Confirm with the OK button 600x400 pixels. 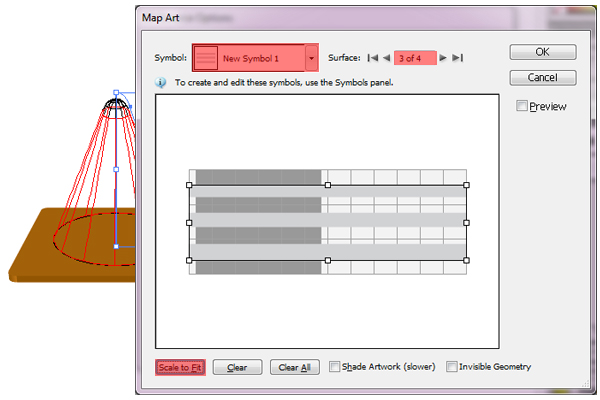(543, 52)
